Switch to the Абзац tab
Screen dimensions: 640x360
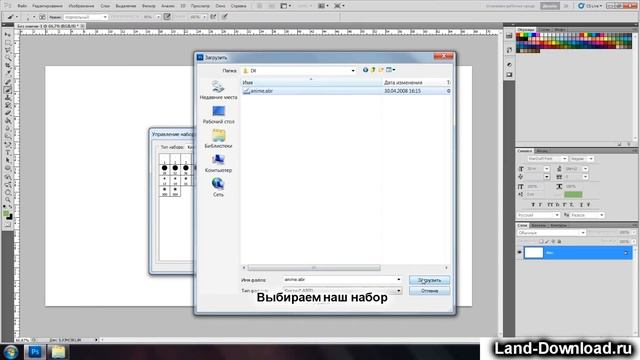(542, 151)
